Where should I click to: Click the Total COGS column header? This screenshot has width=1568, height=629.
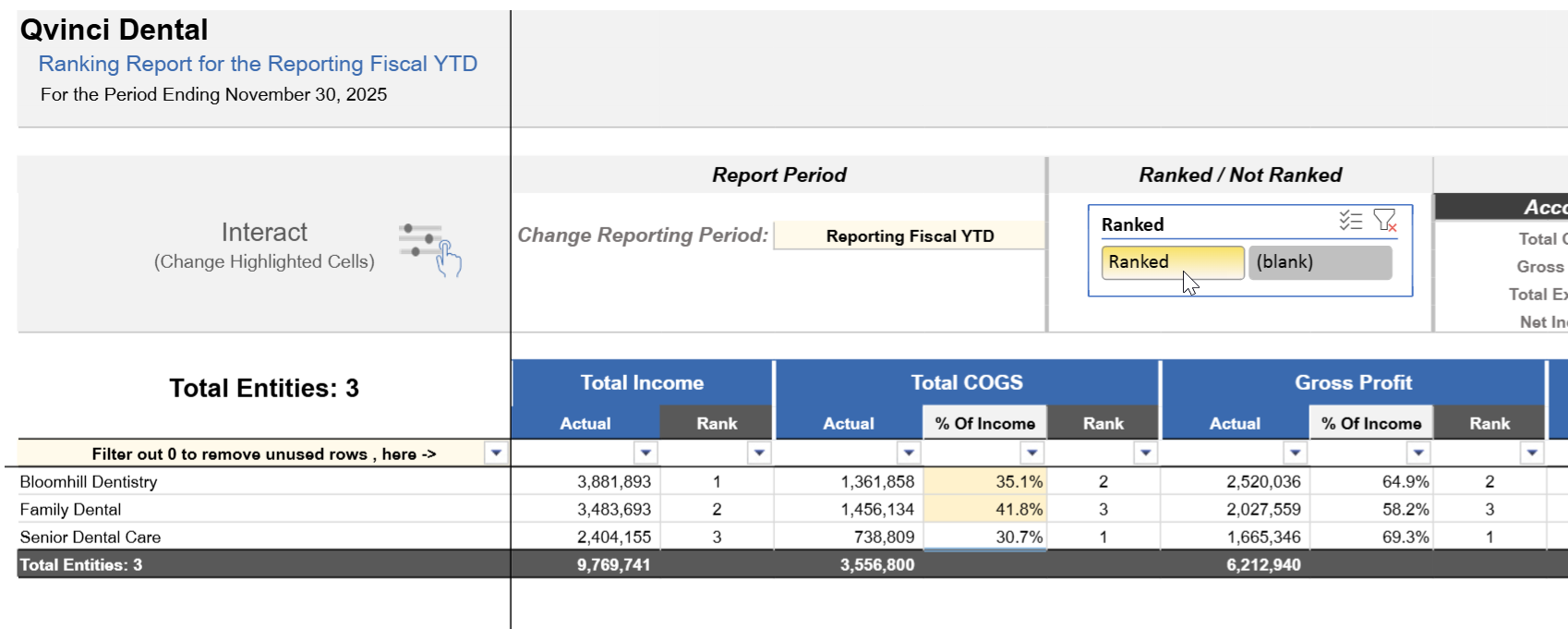pos(966,382)
